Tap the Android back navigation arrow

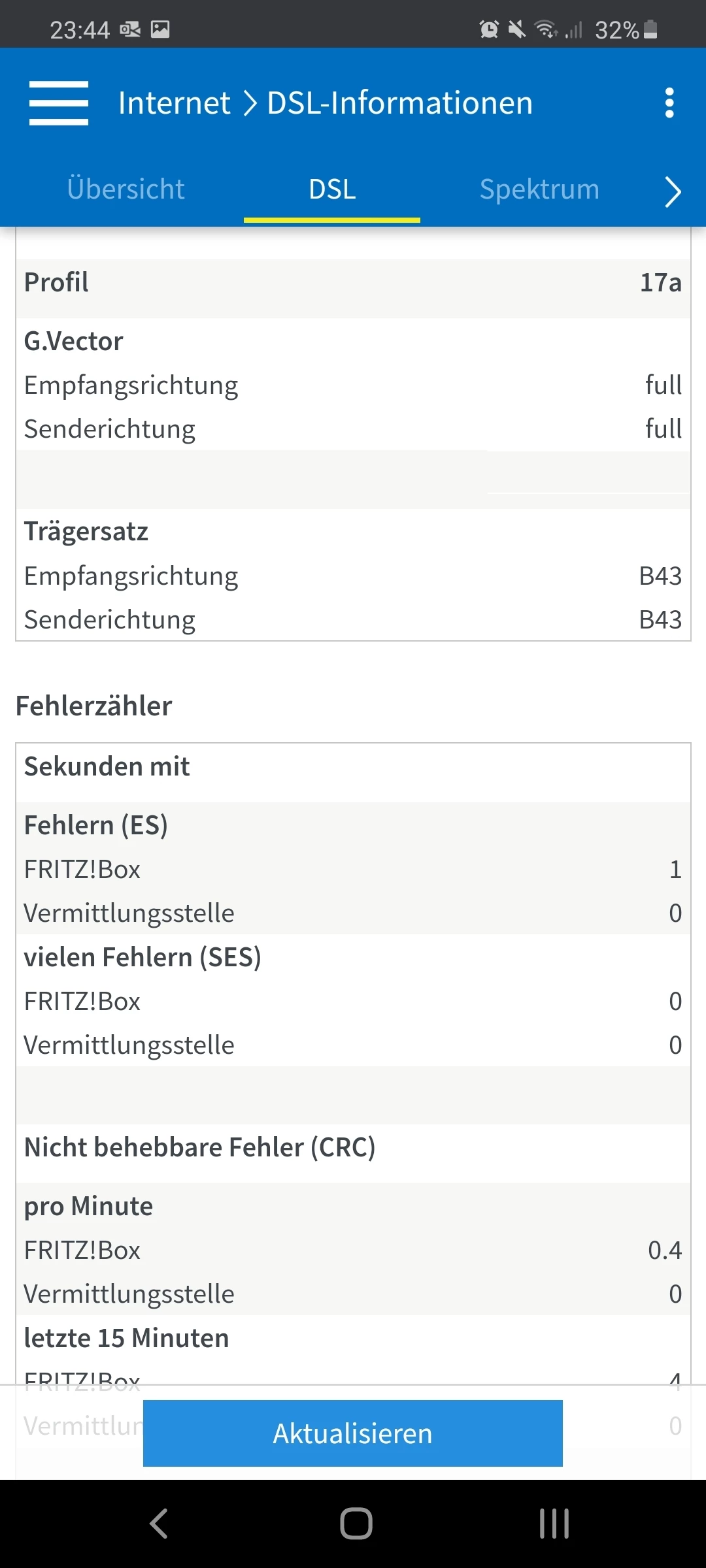click(x=159, y=1524)
